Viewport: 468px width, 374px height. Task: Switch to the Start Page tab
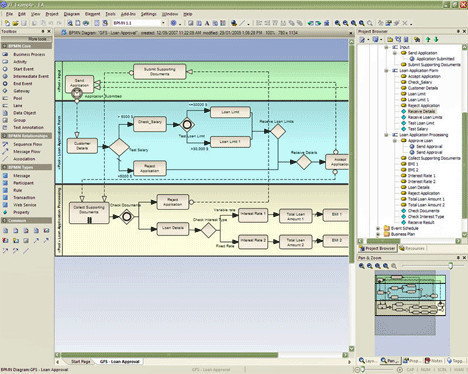tap(81, 362)
